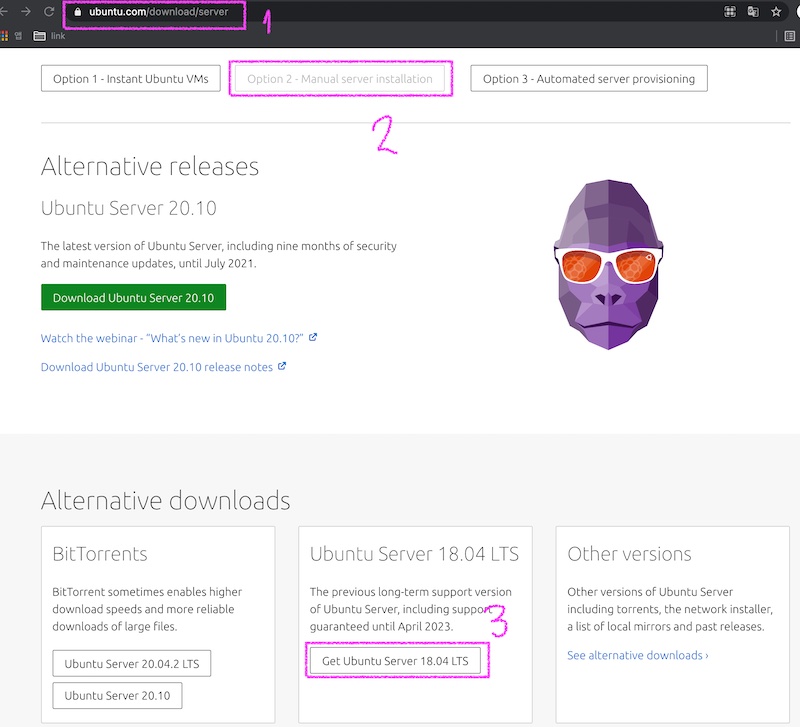Click the 'Ubuntu Server 18.04 LTS' card title
Screen dimensions: 800x727
[414, 554]
